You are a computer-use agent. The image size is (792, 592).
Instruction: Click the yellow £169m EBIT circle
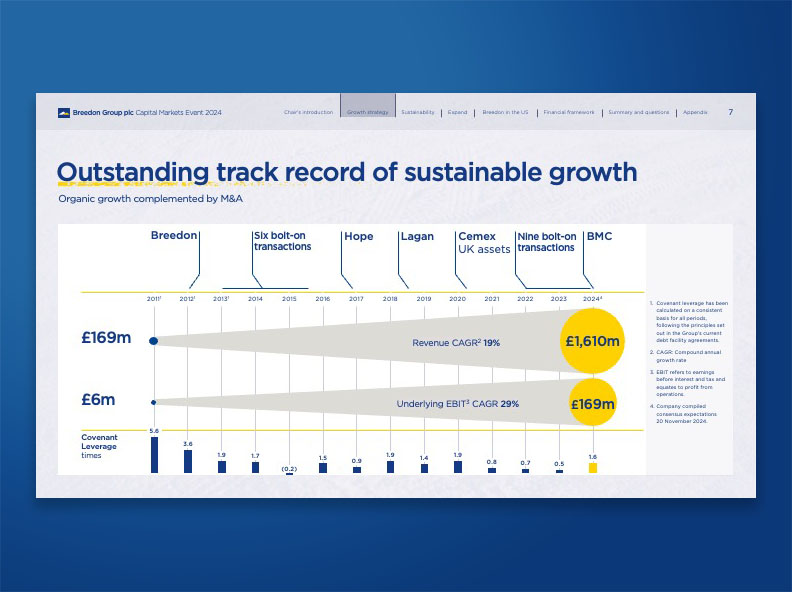(x=593, y=403)
